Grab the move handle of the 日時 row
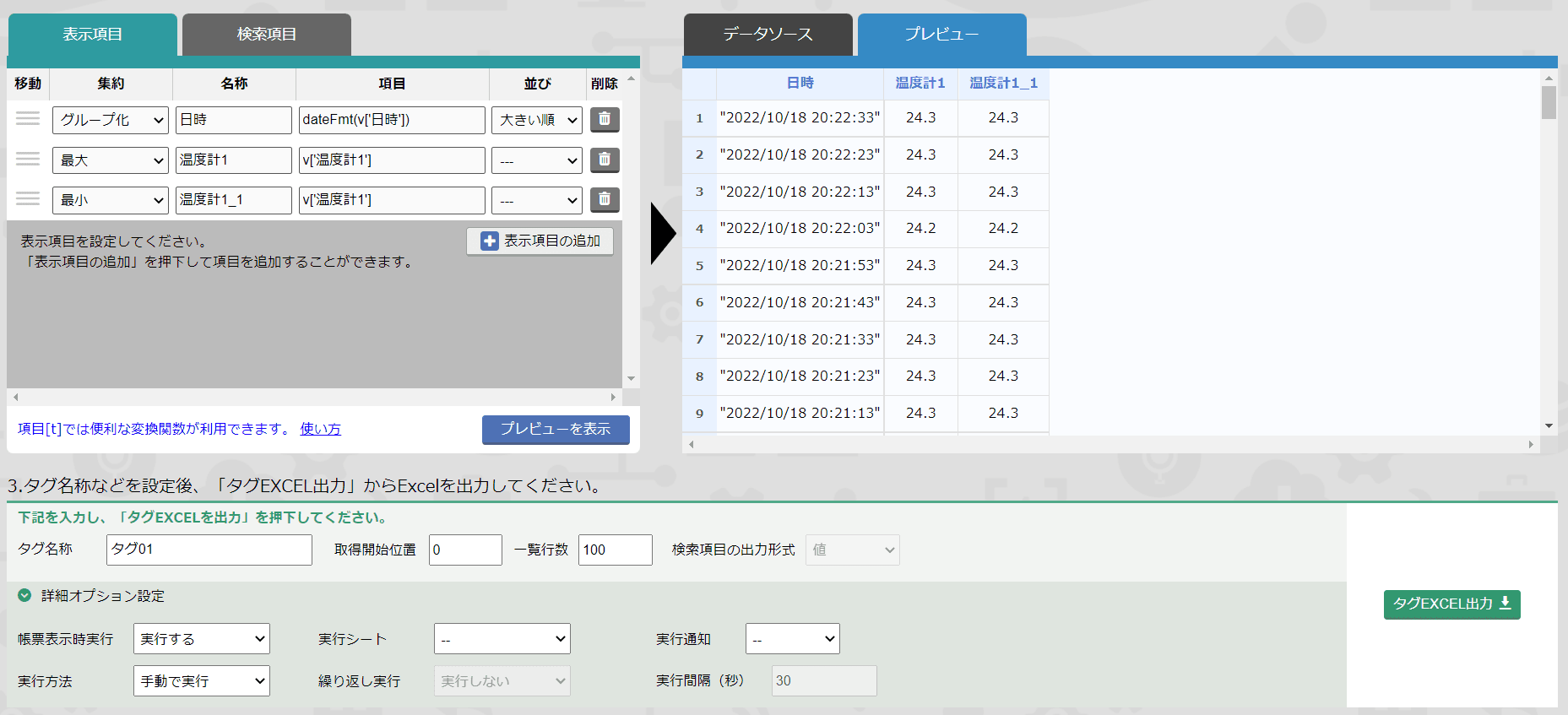Image resolution: width=1568 pixels, height=715 pixels. 28,119
